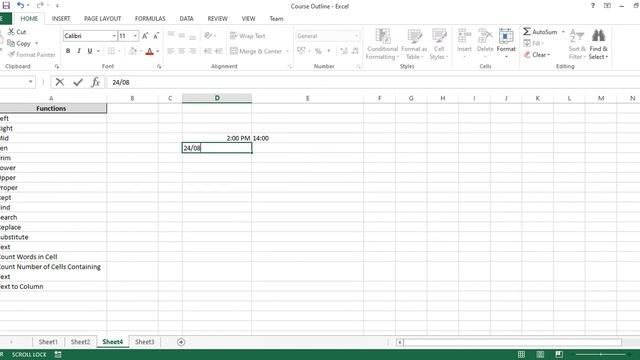The width and height of the screenshot is (640, 360).
Task: Open the AutoSum dropdown arrow
Action: coord(563,31)
